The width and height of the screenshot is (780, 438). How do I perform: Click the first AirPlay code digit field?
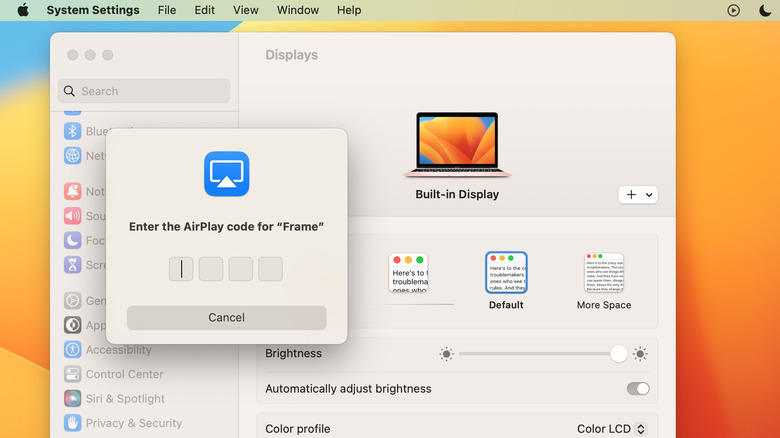pos(181,269)
